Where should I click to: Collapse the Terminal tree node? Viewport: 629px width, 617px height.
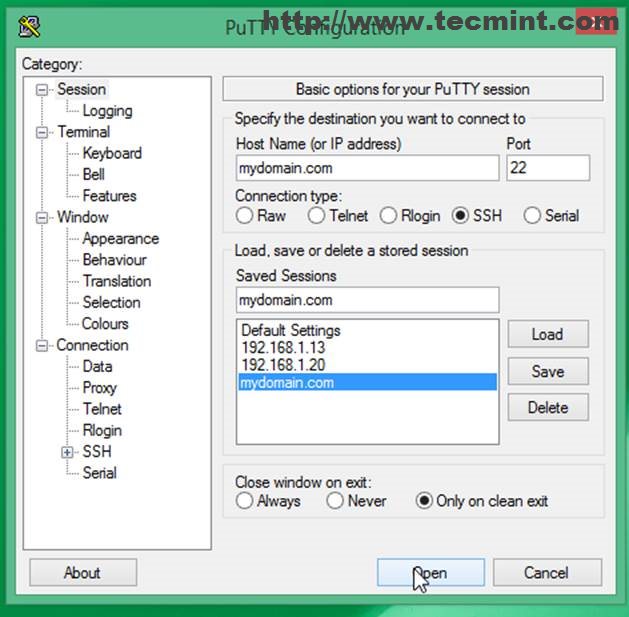[42, 132]
